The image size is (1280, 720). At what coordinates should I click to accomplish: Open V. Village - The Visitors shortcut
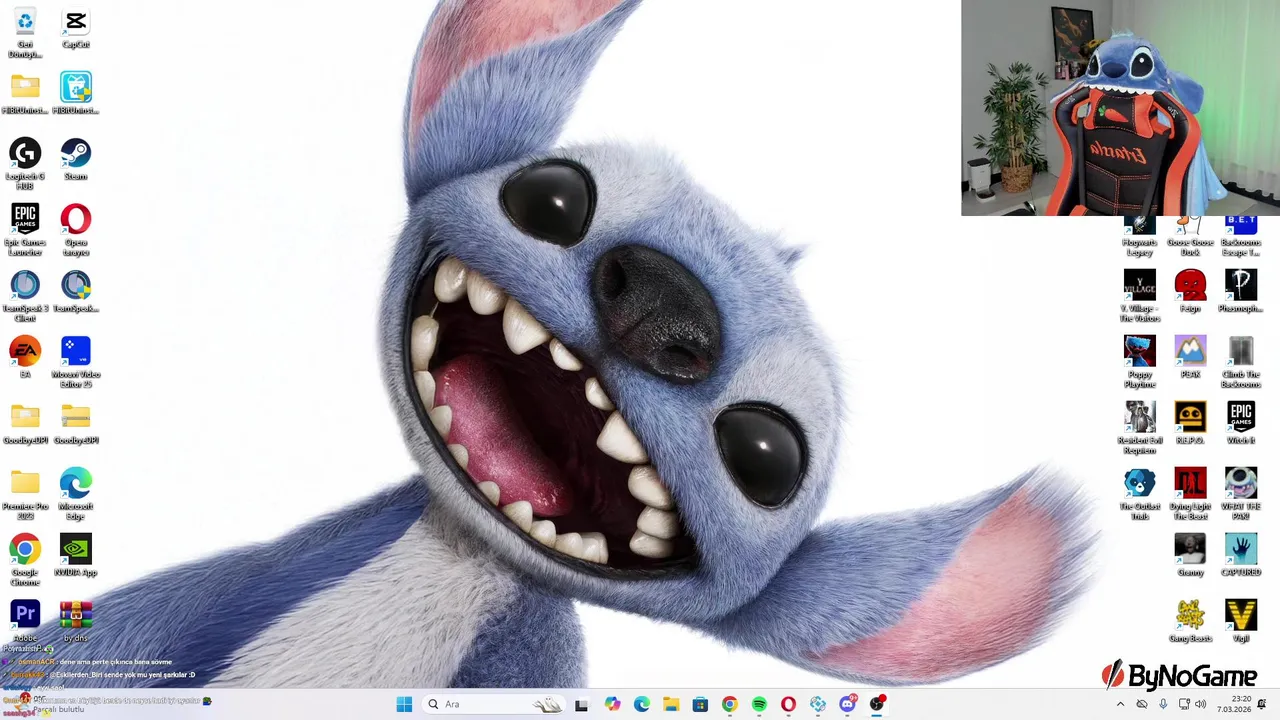point(1140,296)
